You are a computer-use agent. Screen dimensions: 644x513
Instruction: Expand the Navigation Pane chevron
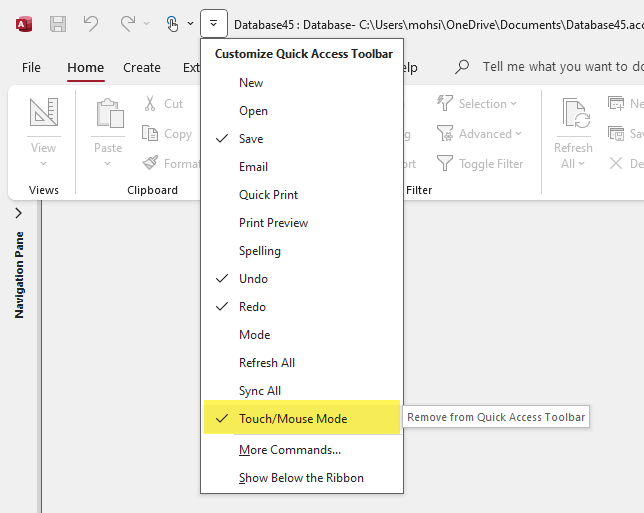18,214
